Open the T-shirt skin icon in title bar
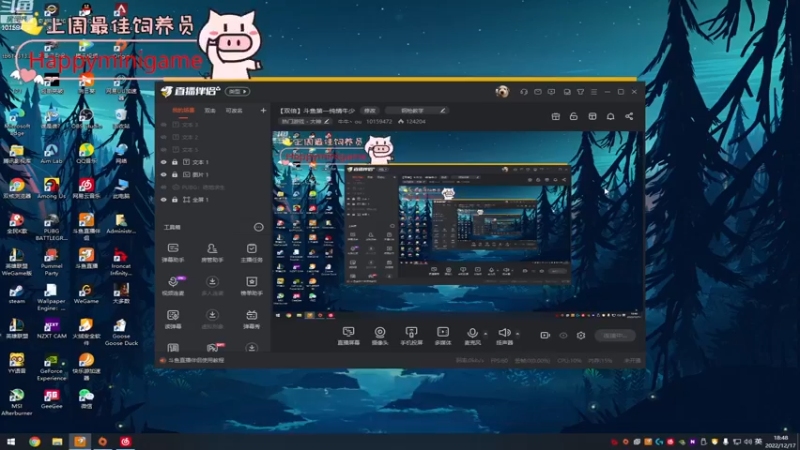This screenshot has height=450, width=800. 580,92
